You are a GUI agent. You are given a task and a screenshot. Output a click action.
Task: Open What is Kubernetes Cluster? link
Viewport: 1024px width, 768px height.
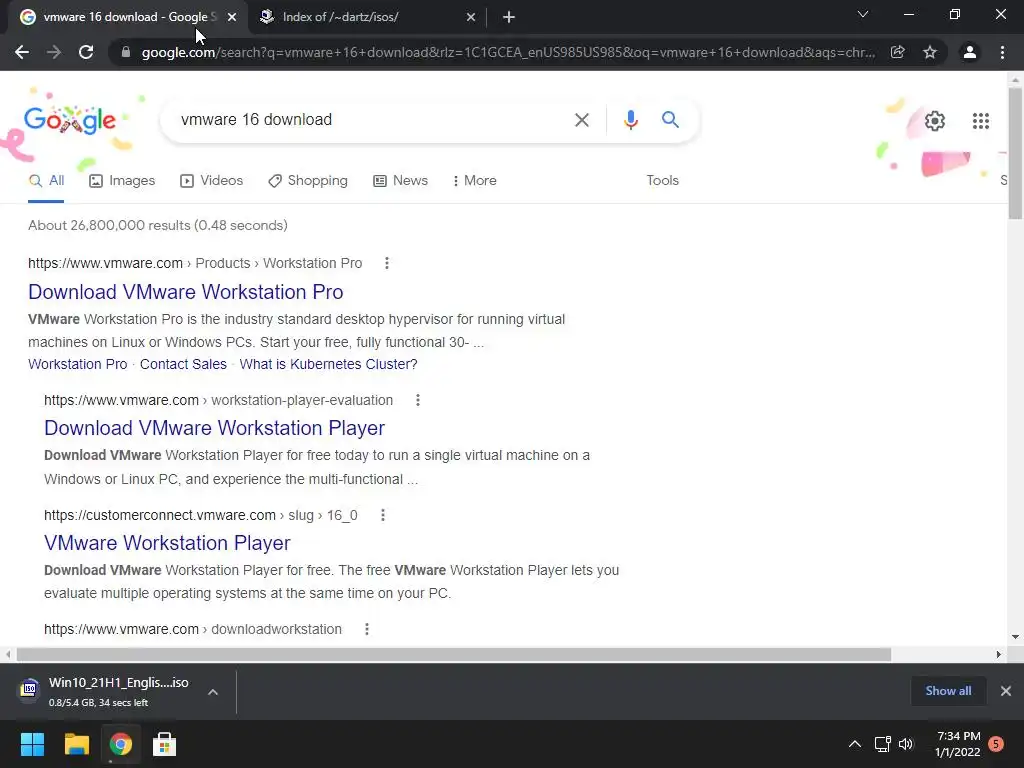coord(328,364)
